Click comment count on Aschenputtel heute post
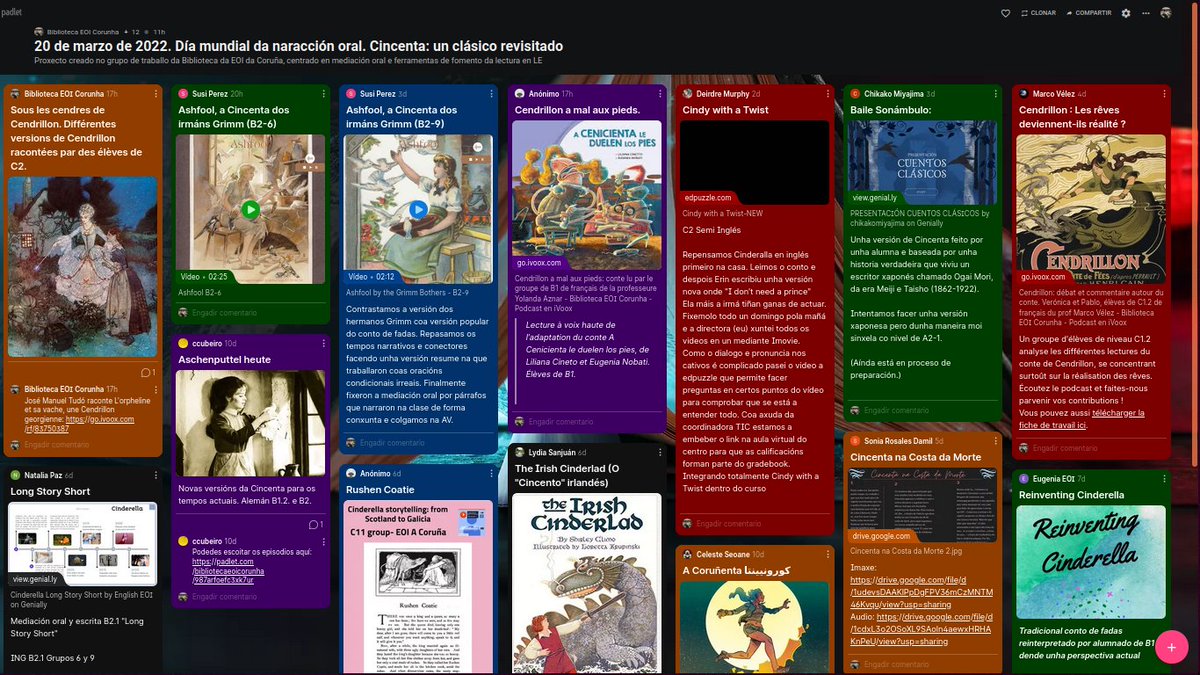The height and width of the screenshot is (675, 1200). [x=315, y=524]
